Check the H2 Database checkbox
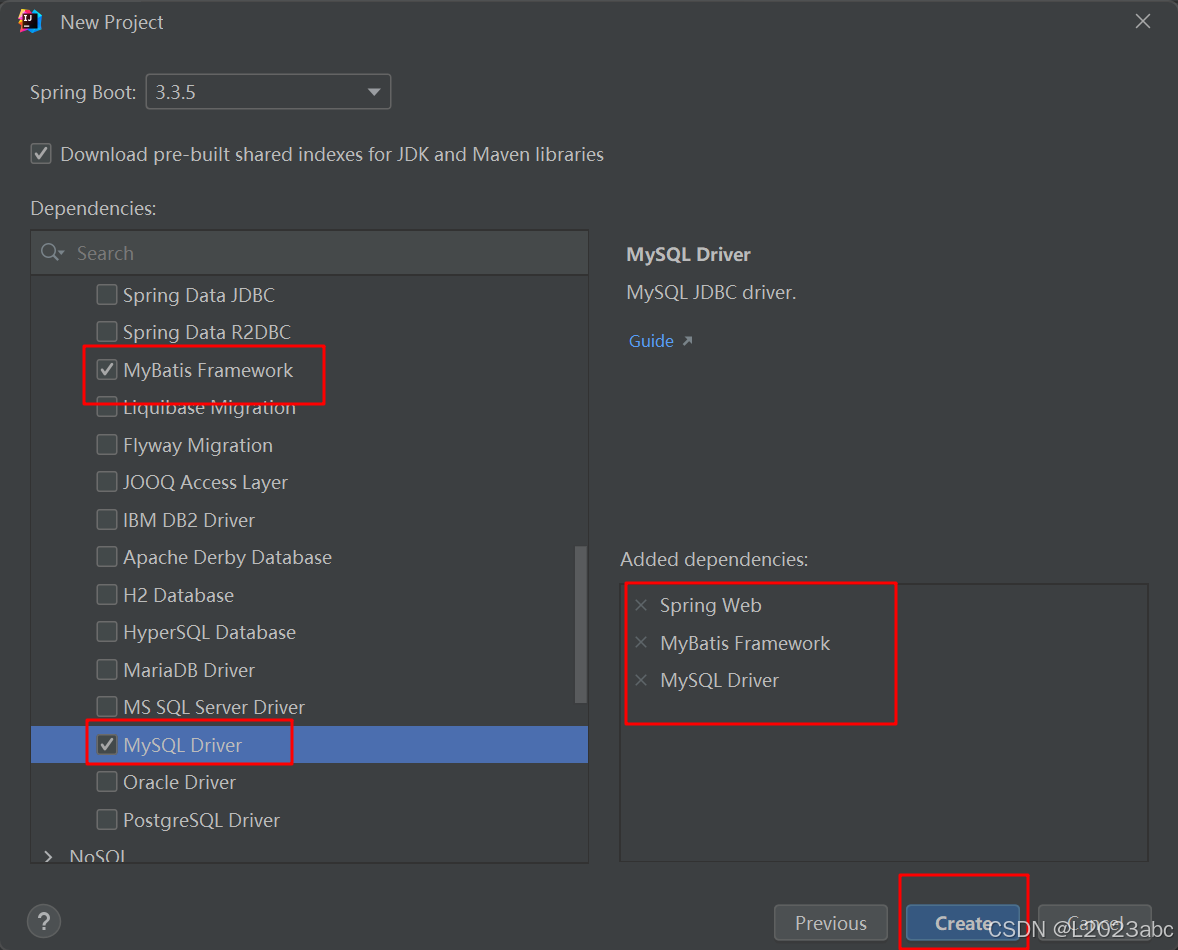 [107, 595]
